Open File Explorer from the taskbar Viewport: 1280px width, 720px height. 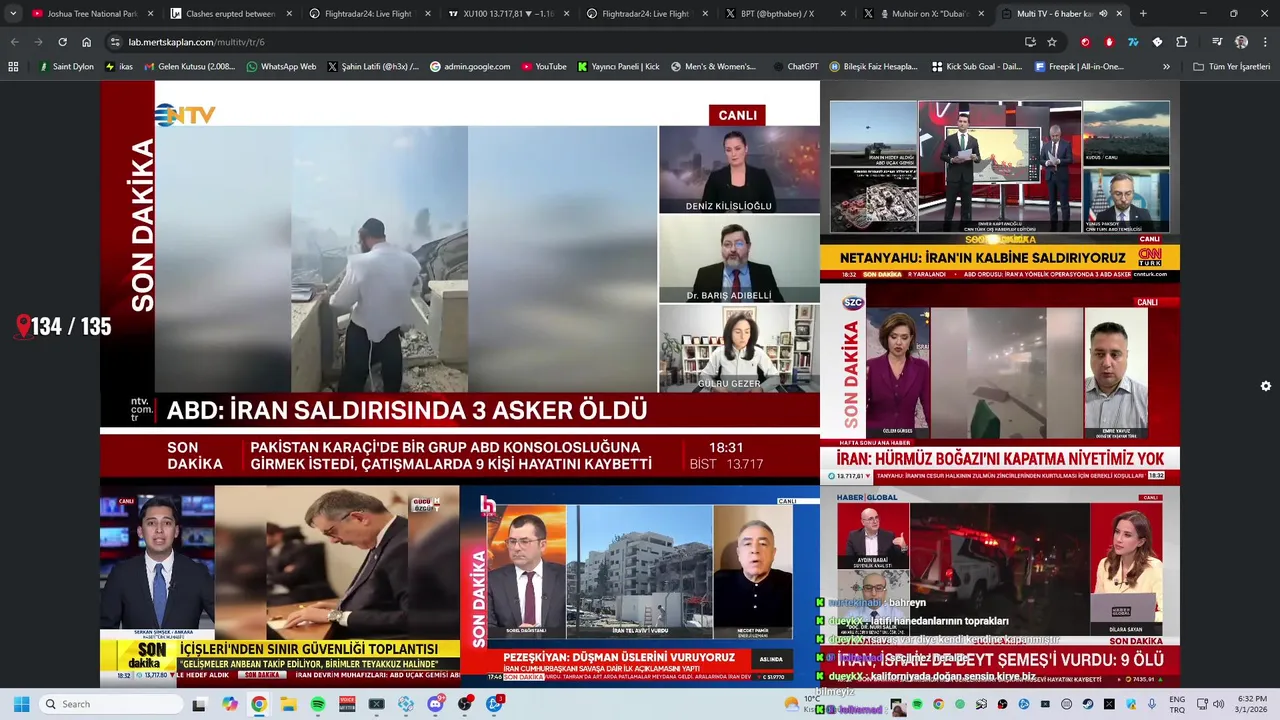(288, 704)
